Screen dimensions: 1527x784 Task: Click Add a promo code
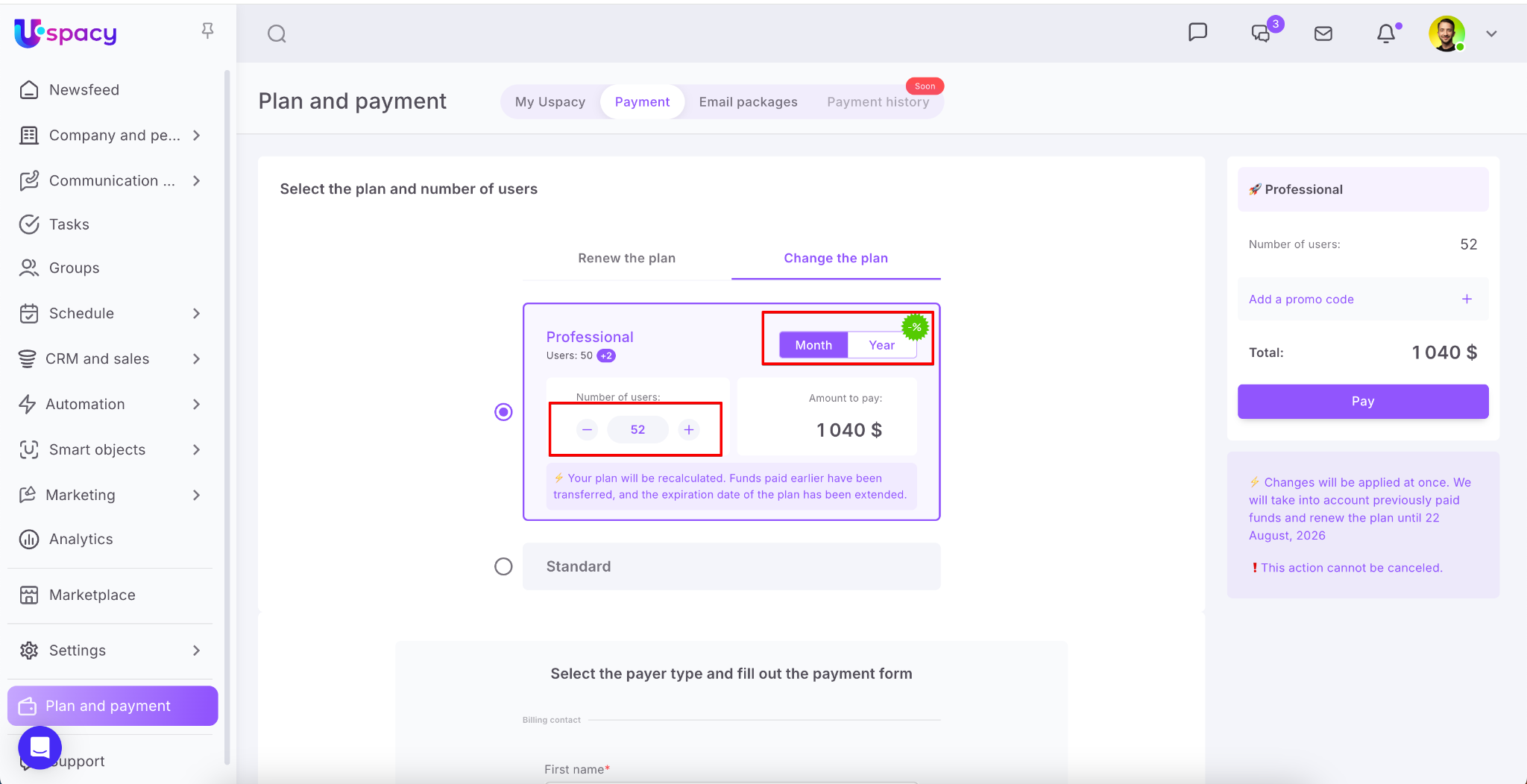[x=1301, y=299]
